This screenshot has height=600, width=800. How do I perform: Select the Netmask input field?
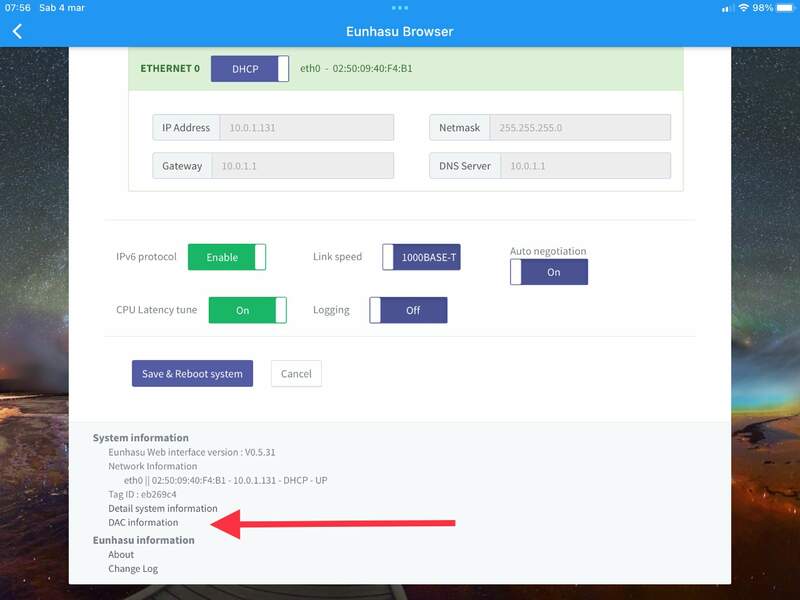pyautogui.click(x=580, y=128)
